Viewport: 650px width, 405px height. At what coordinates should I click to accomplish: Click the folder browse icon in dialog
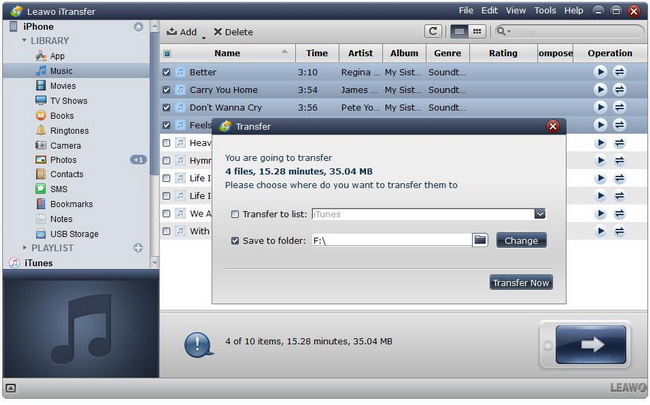(480, 240)
